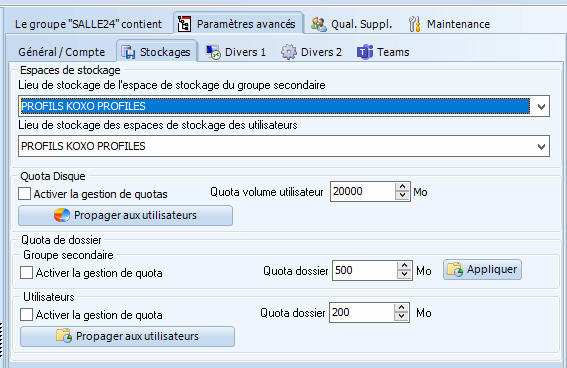Expand the secondary group storage location dropdown

pyautogui.click(x=541, y=107)
